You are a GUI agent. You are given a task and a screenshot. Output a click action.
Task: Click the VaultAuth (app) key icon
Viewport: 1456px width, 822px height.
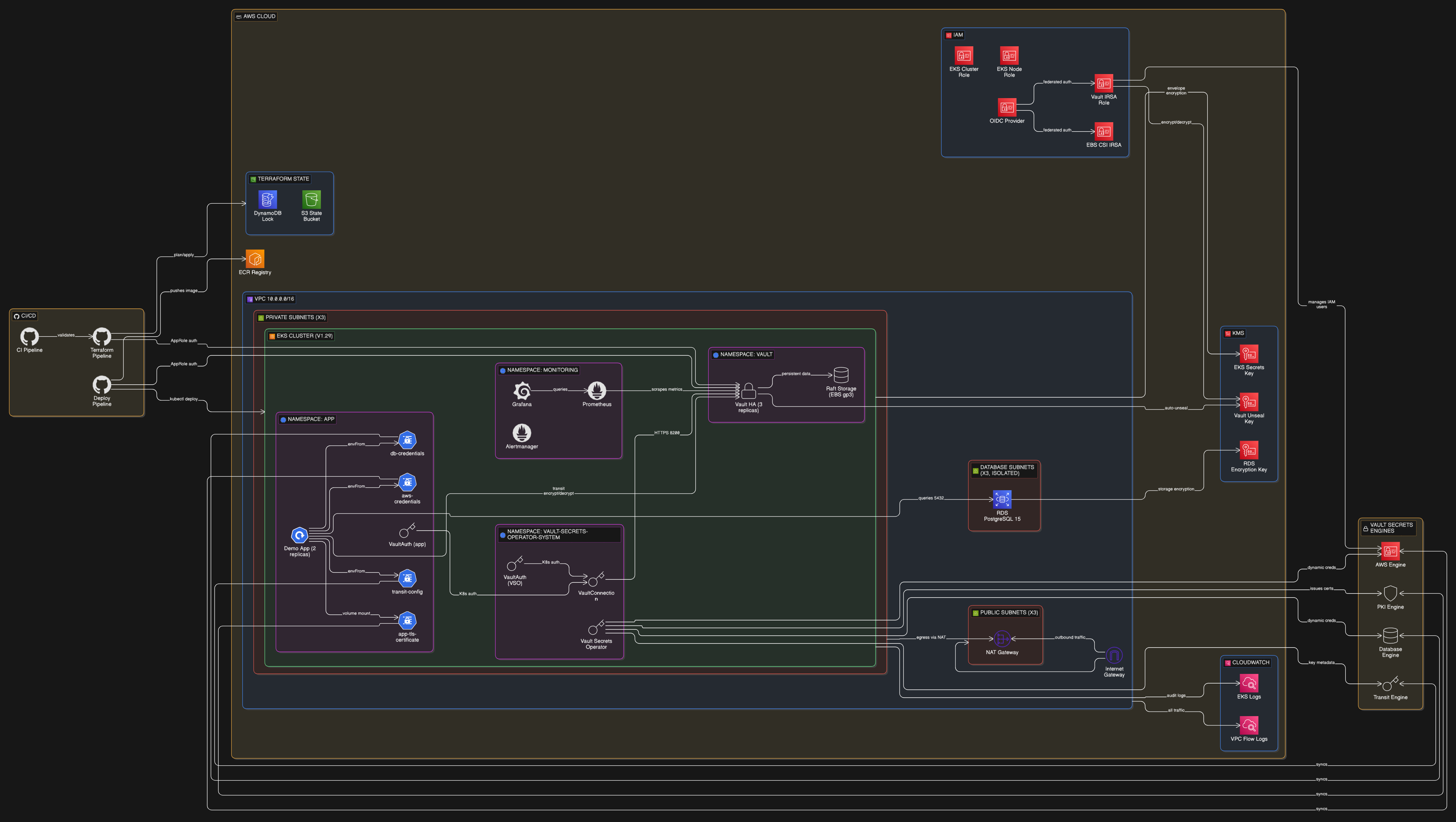(407, 531)
